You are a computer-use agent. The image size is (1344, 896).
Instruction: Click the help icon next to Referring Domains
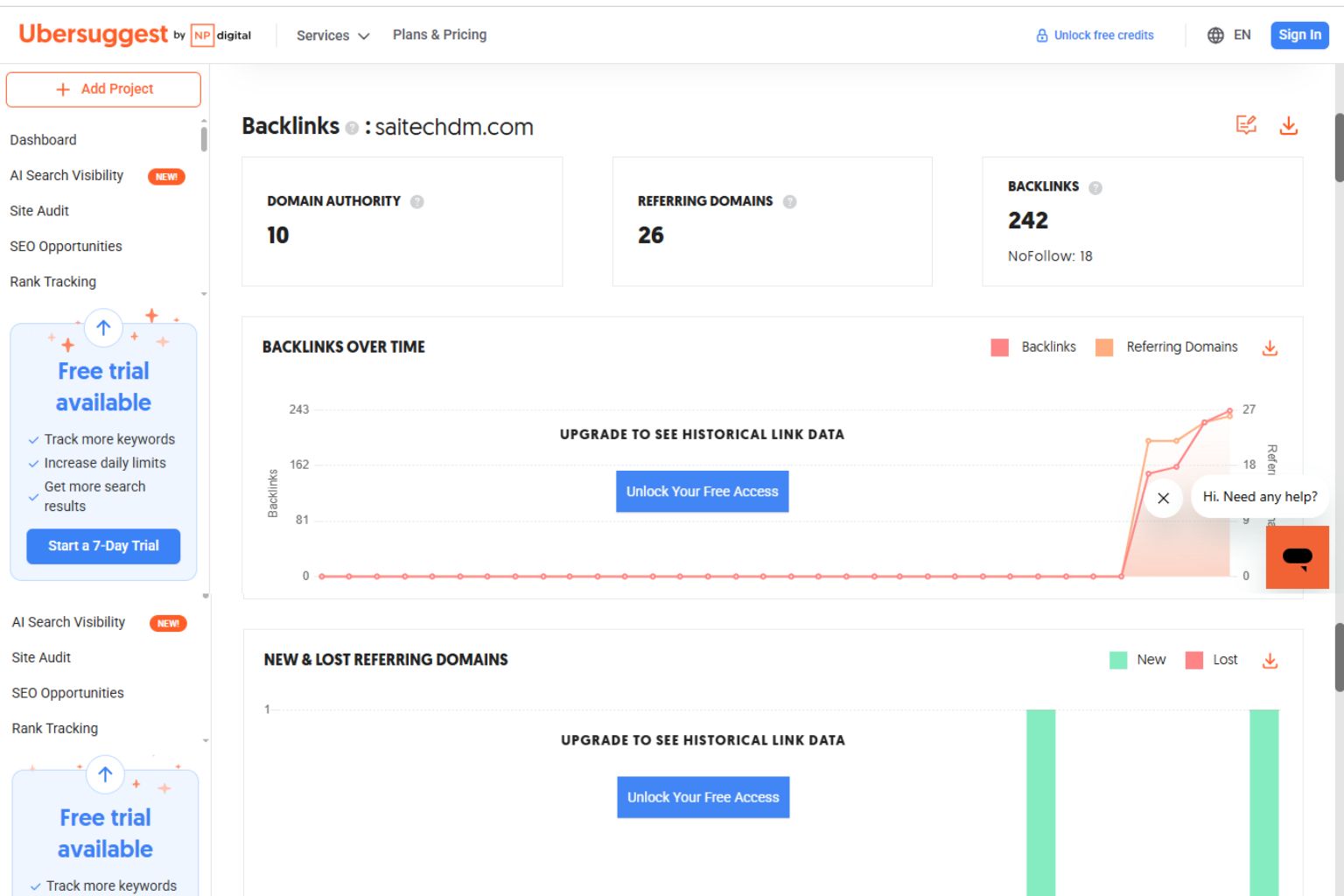(x=790, y=201)
